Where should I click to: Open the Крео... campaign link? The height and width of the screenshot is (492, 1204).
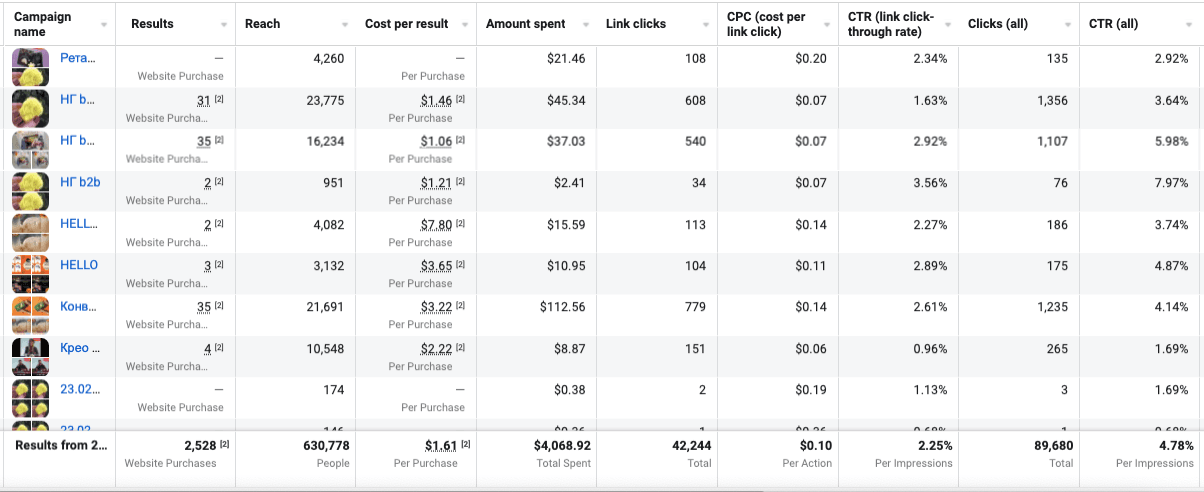[x=79, y=348]
